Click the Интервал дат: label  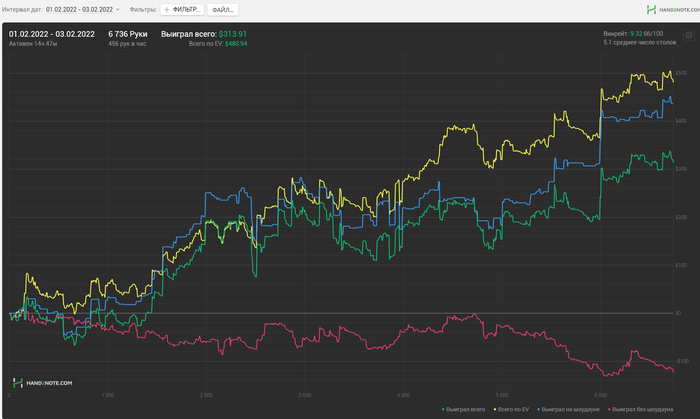pos(22,9)
